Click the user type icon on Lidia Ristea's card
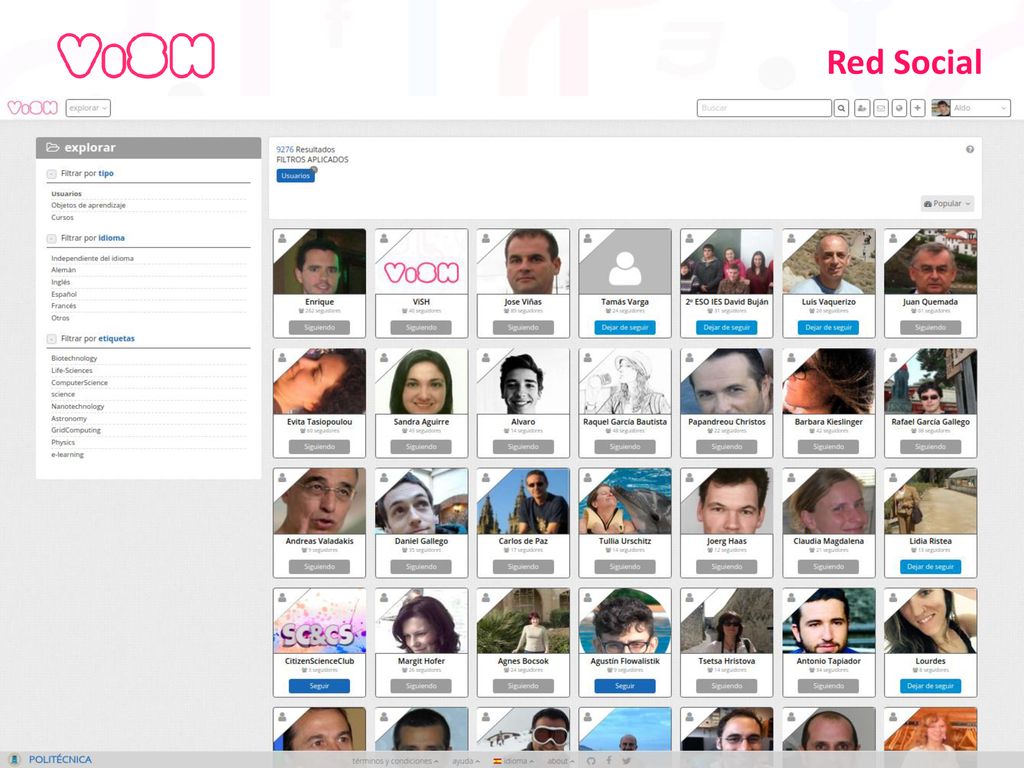 coord(893,477)
